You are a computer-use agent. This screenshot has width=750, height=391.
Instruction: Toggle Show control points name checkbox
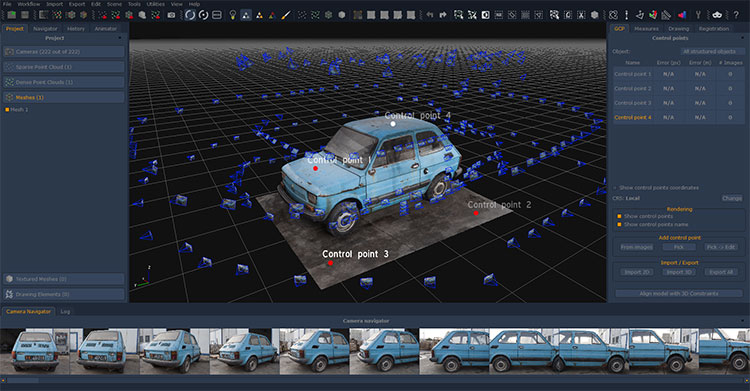(x=619, y=224)
